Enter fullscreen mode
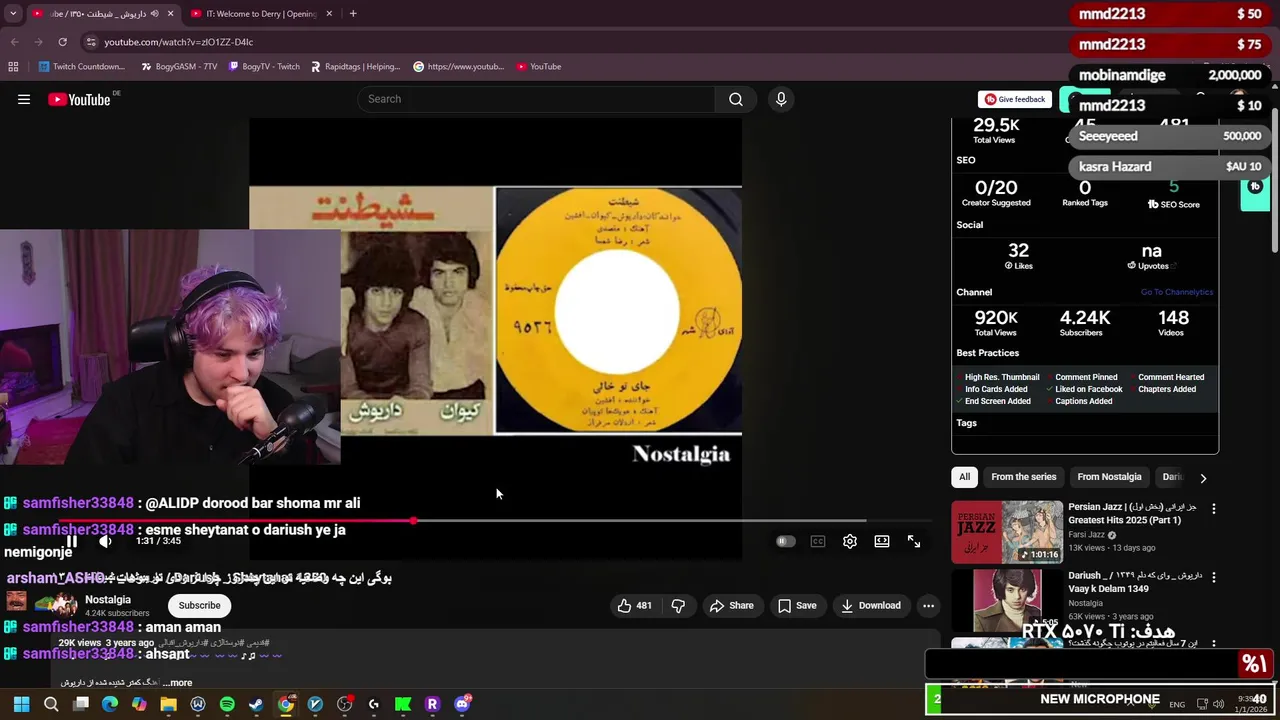 [914, 541]
